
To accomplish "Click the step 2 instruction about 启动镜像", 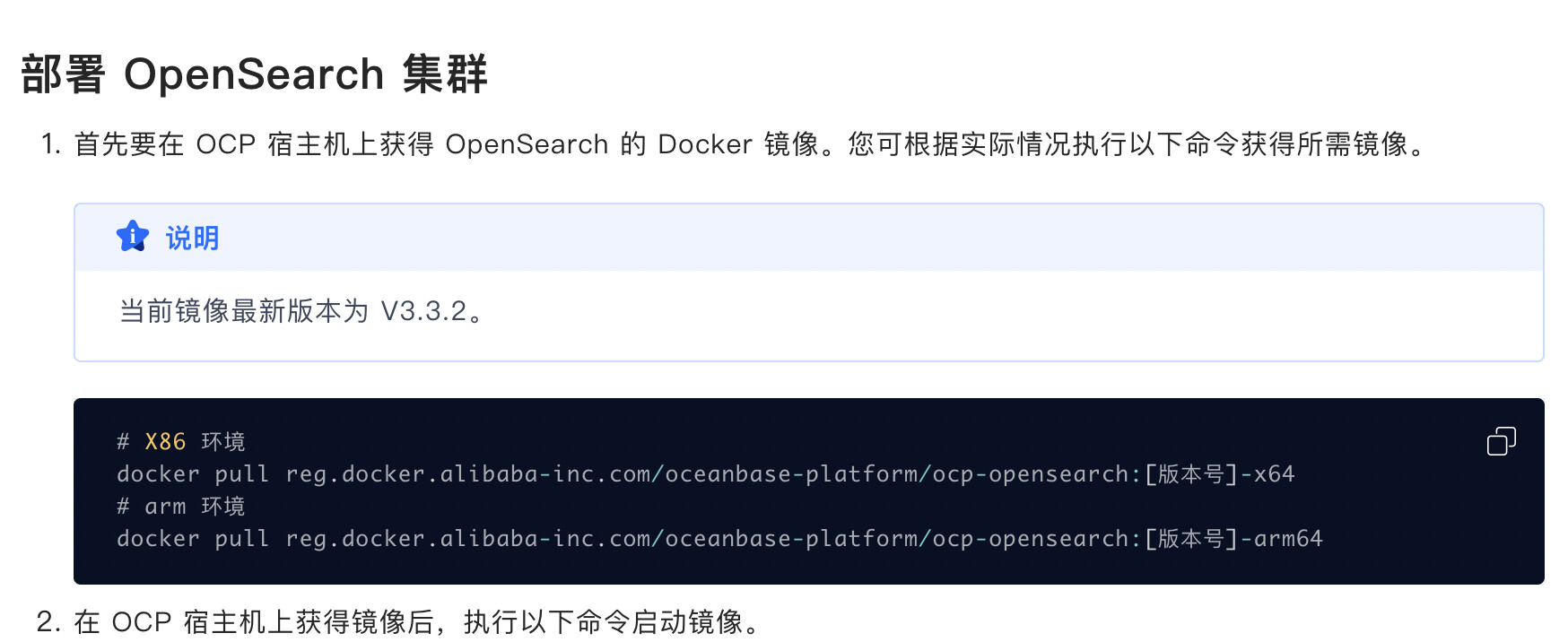I will (x=418, y=621).
